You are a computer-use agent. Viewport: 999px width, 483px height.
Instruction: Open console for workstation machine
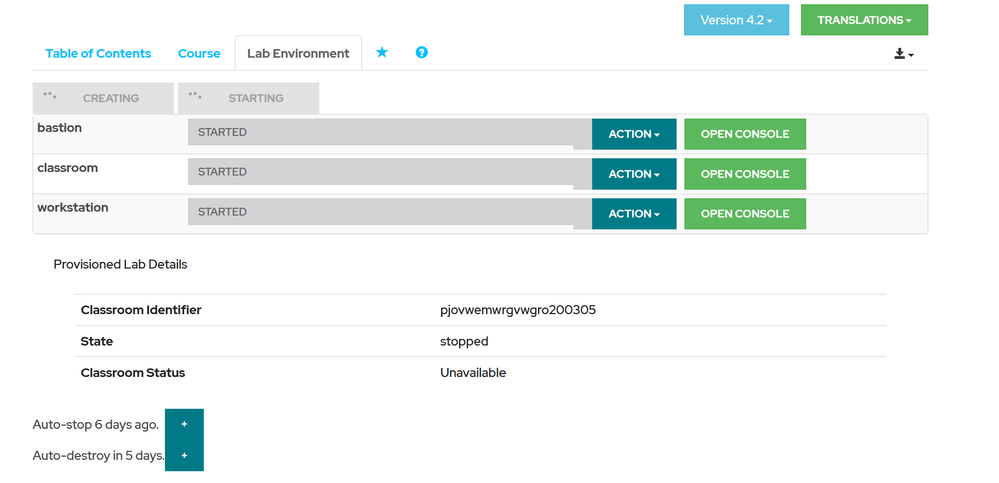click(x=745, y=214)
